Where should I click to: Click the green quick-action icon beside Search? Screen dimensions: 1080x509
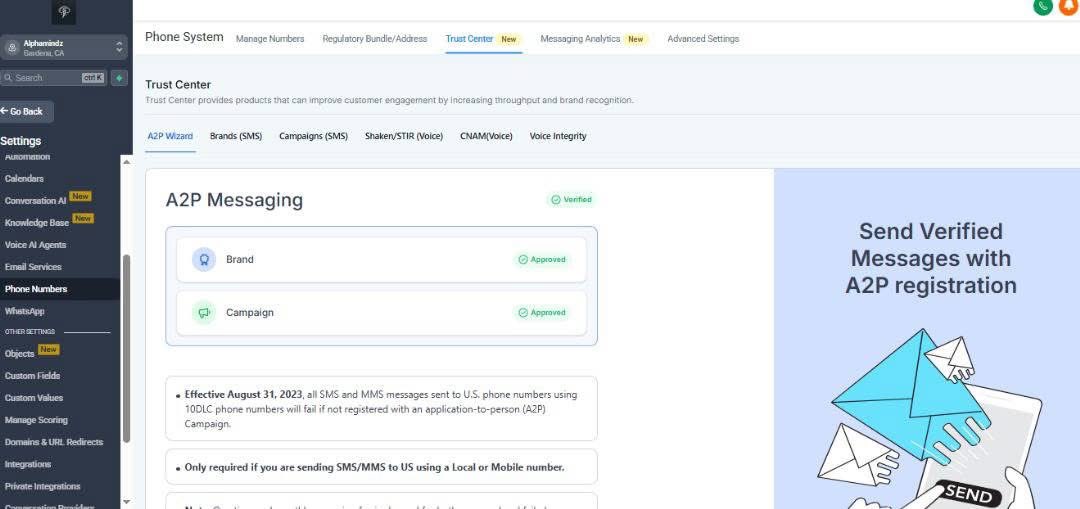pos(119,78)
